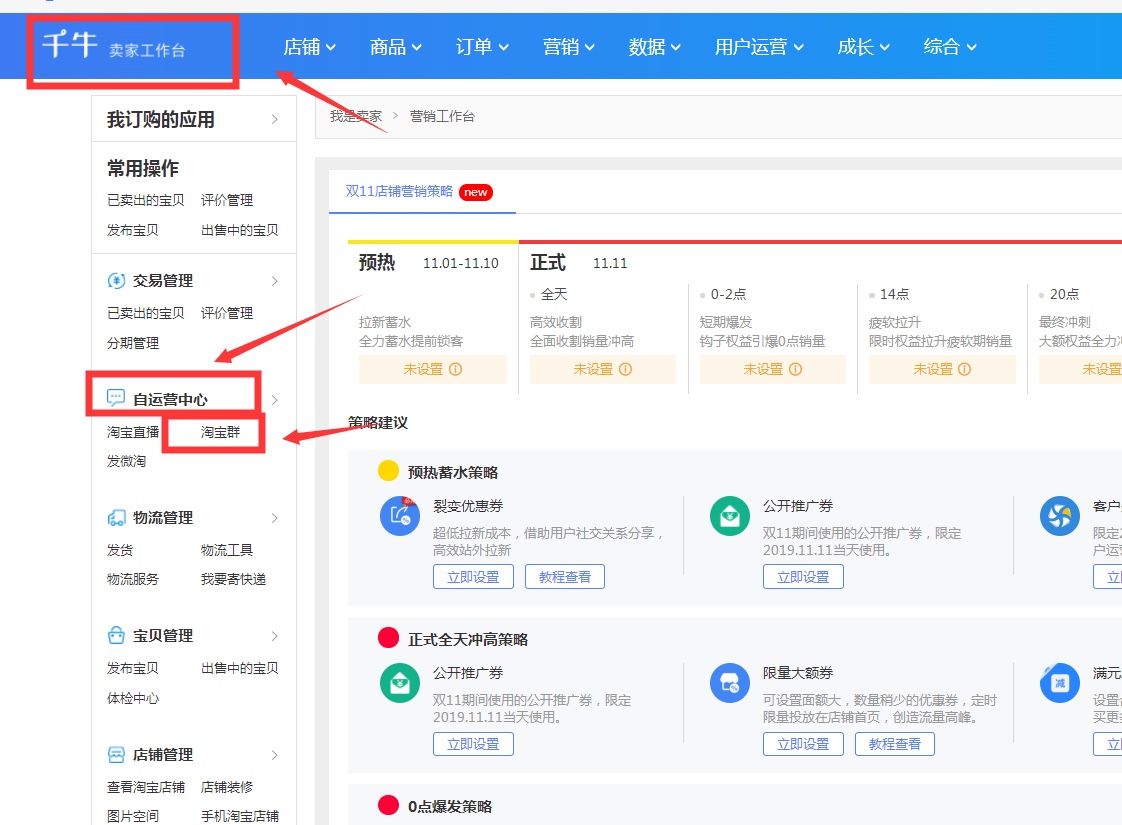Open the 综合 dropdown menu
Screen dimensions: 1122x825
tap(950, 47)
